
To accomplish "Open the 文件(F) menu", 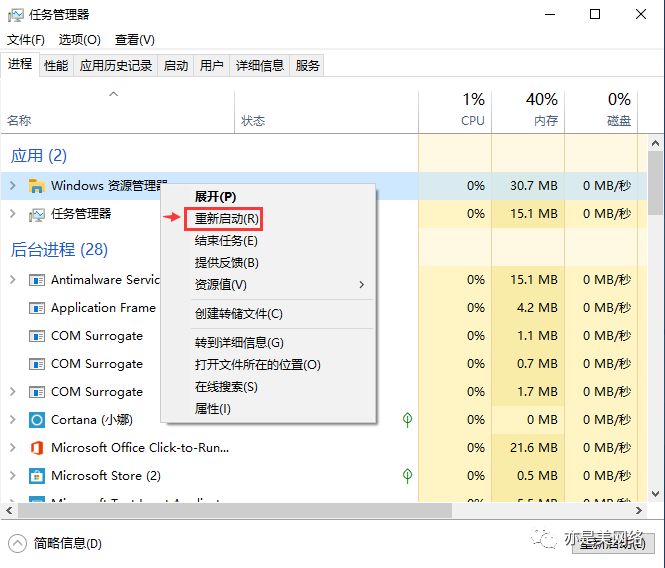I will 25,40.
